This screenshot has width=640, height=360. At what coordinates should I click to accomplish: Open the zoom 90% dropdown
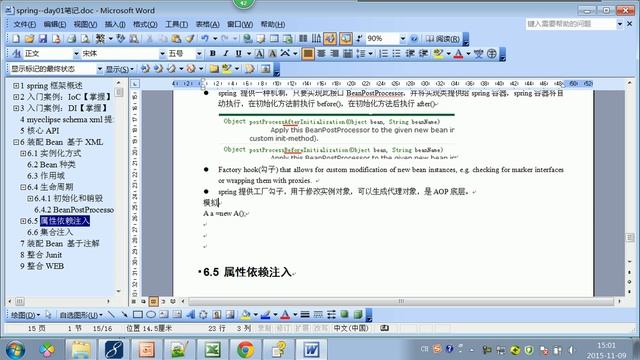(x=402, y=39)
